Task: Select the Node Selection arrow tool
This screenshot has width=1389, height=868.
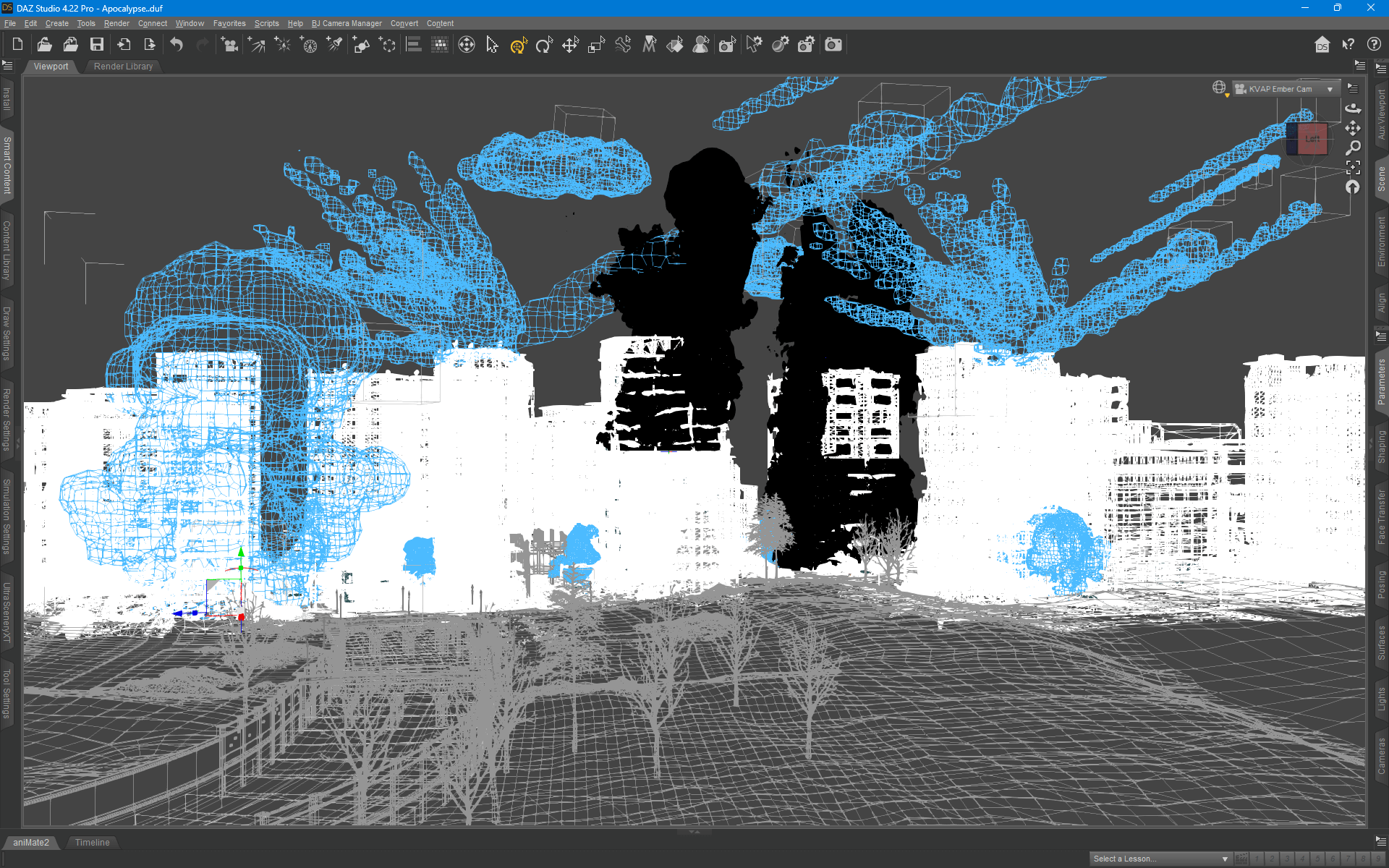Action: coord(493,45)
